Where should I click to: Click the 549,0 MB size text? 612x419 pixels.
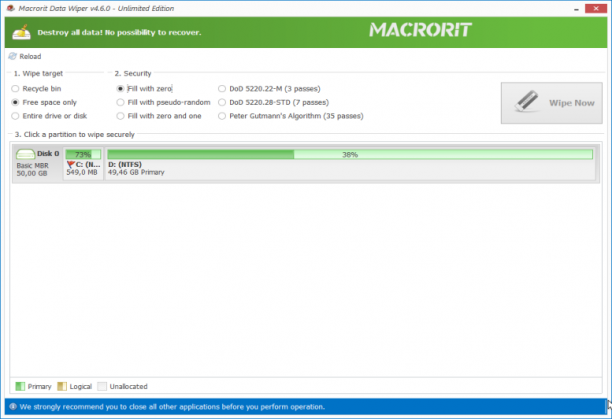[x=82, y=172]
